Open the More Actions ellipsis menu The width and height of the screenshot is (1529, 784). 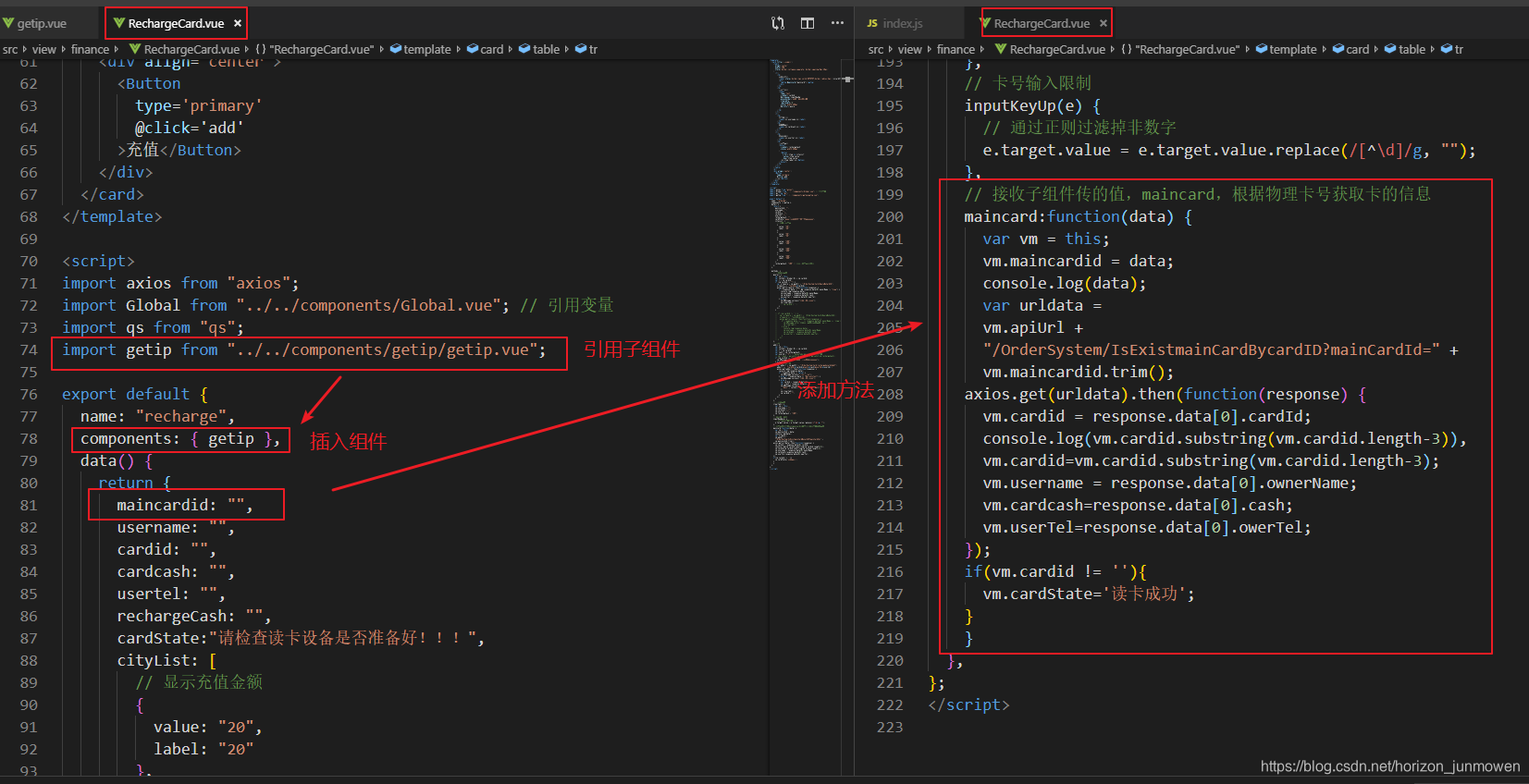point(837,23)
